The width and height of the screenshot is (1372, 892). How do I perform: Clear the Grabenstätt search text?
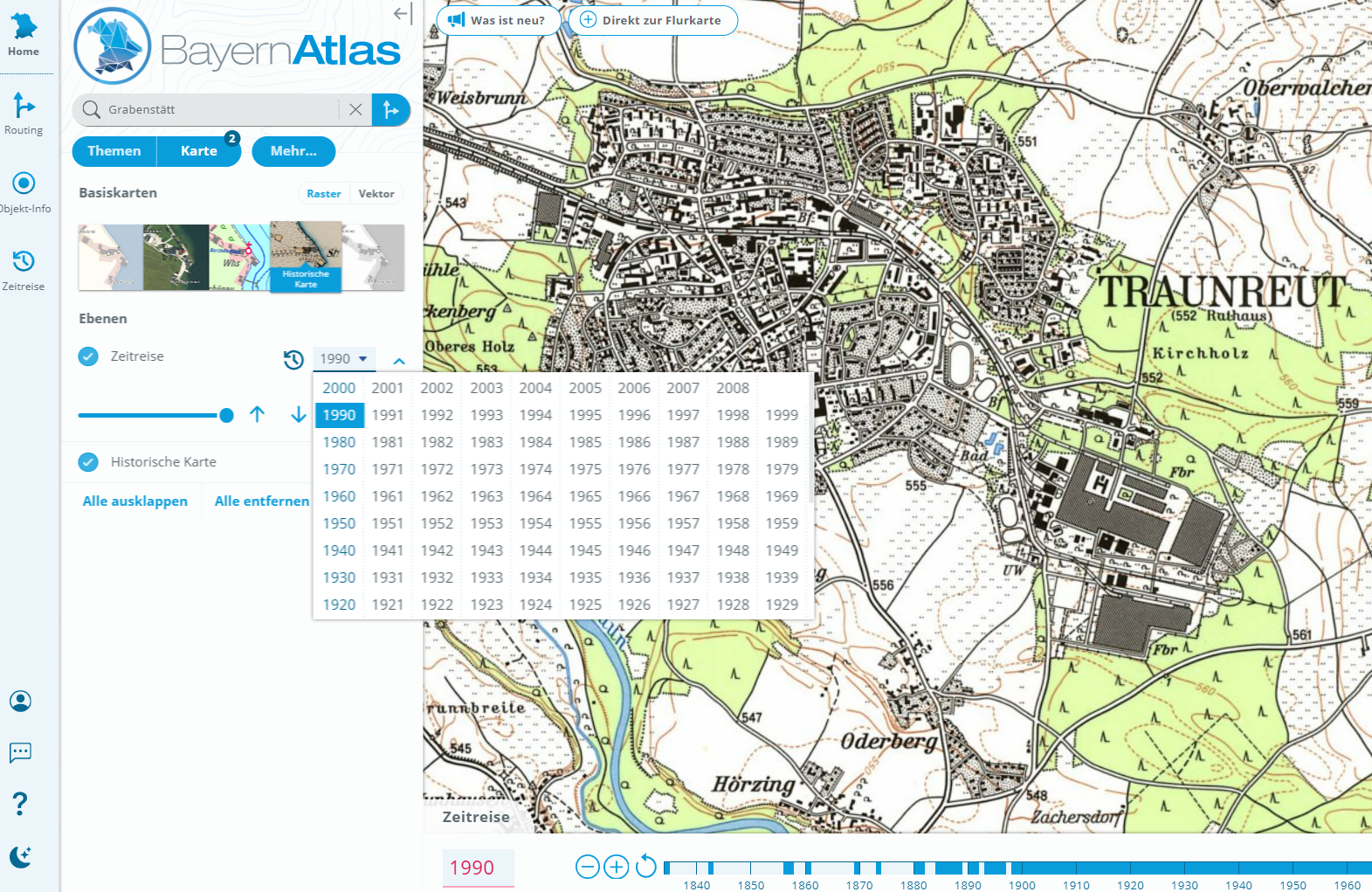pyautogui.click(x=355, y=110)
